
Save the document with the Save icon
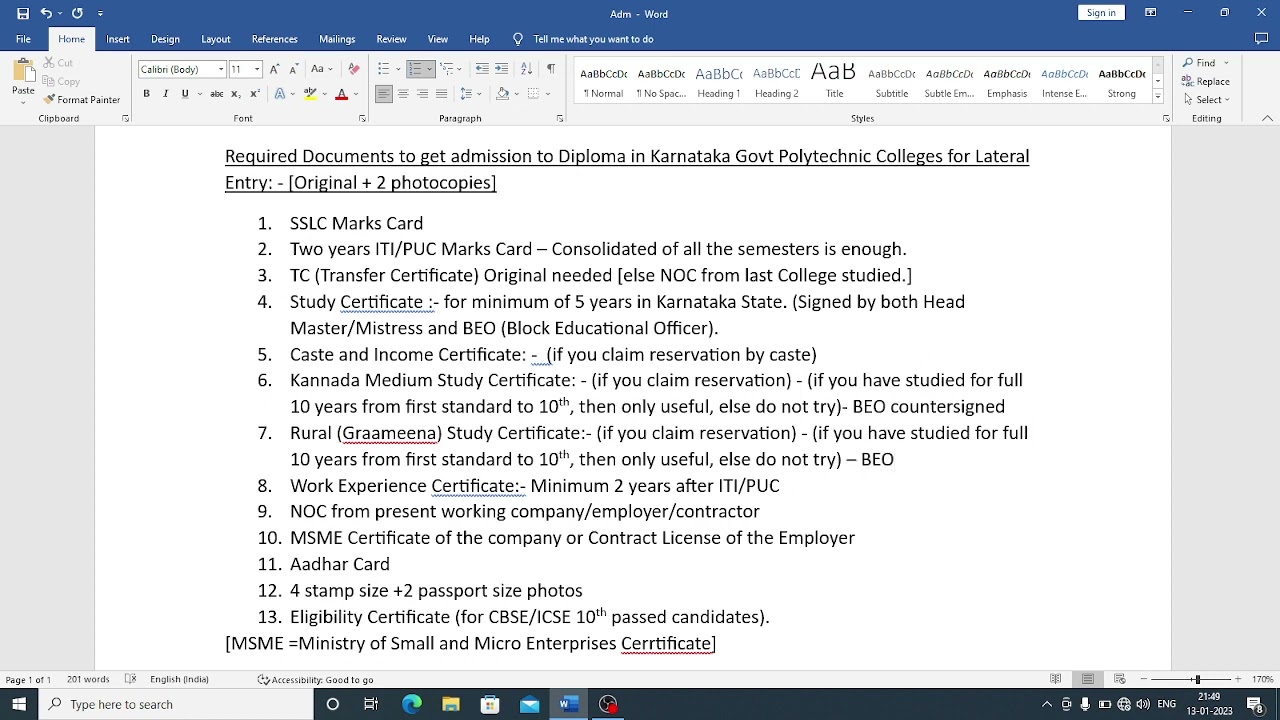coord(23,13)
